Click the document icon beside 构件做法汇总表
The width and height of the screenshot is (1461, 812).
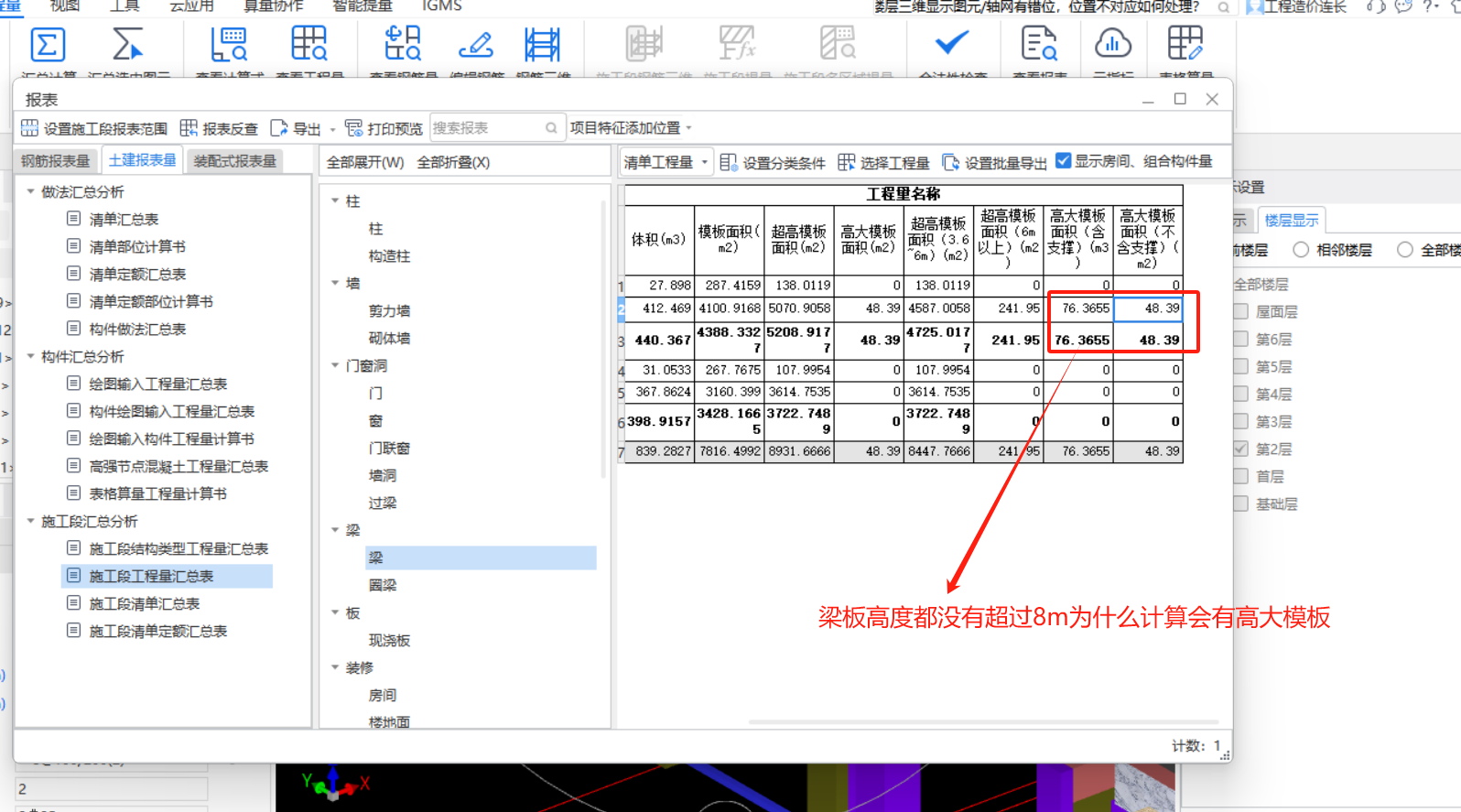click(x=74, y=329)
